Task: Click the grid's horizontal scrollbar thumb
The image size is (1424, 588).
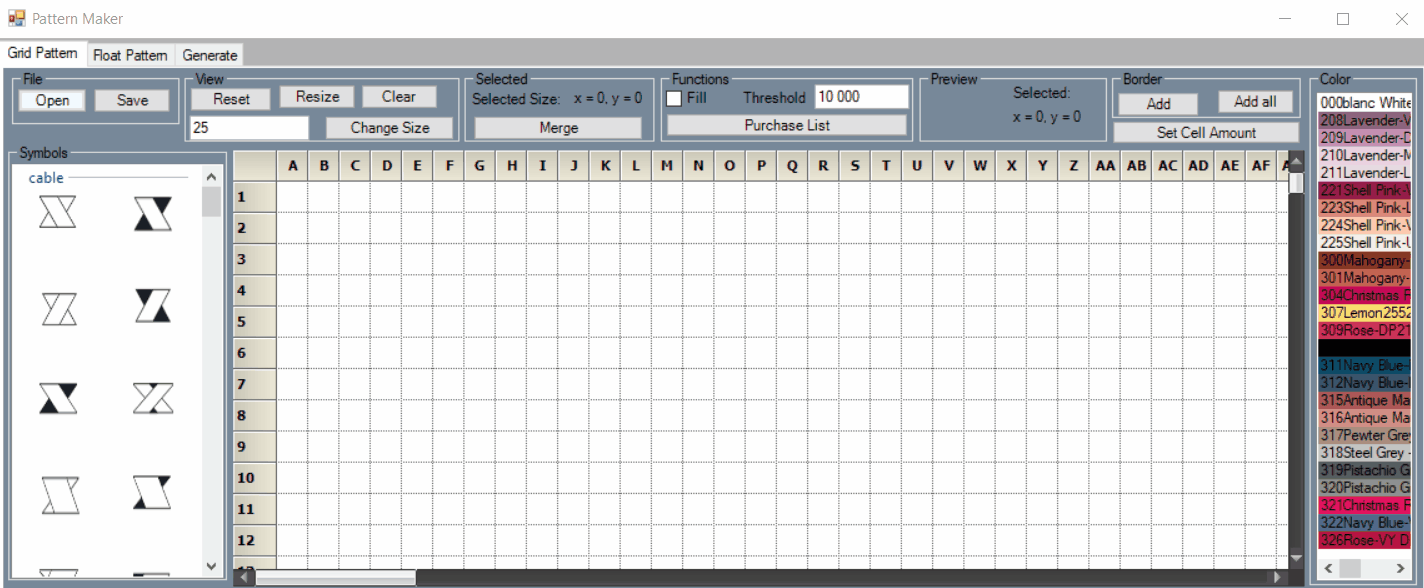Action: point(335,578)
